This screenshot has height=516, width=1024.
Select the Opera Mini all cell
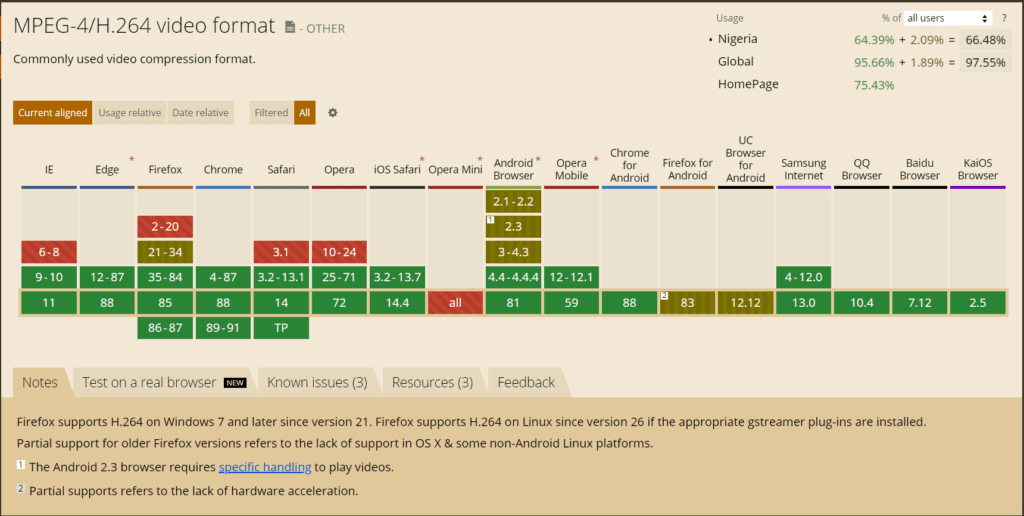455,303
